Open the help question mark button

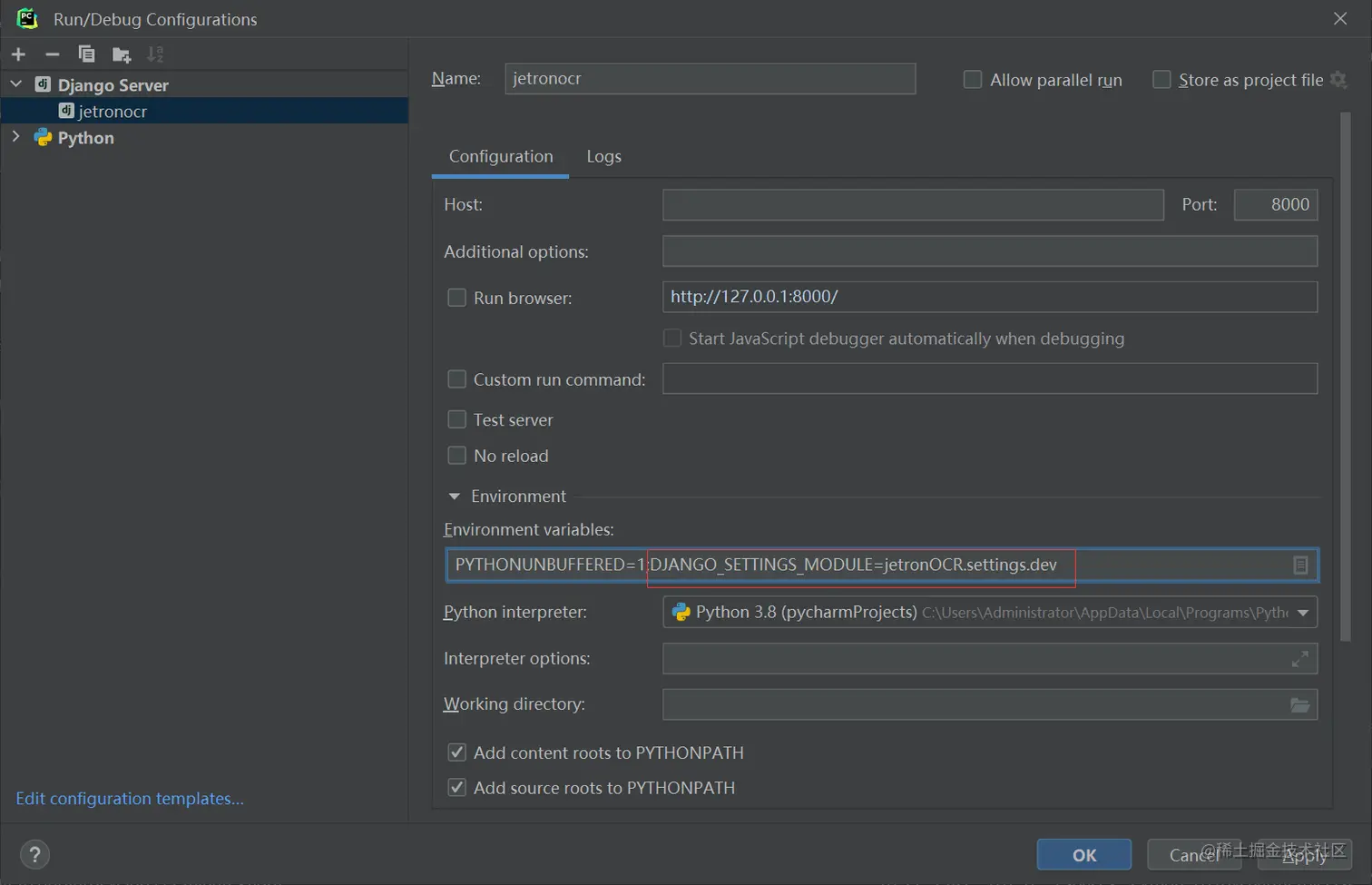click(x=34, y=854)
